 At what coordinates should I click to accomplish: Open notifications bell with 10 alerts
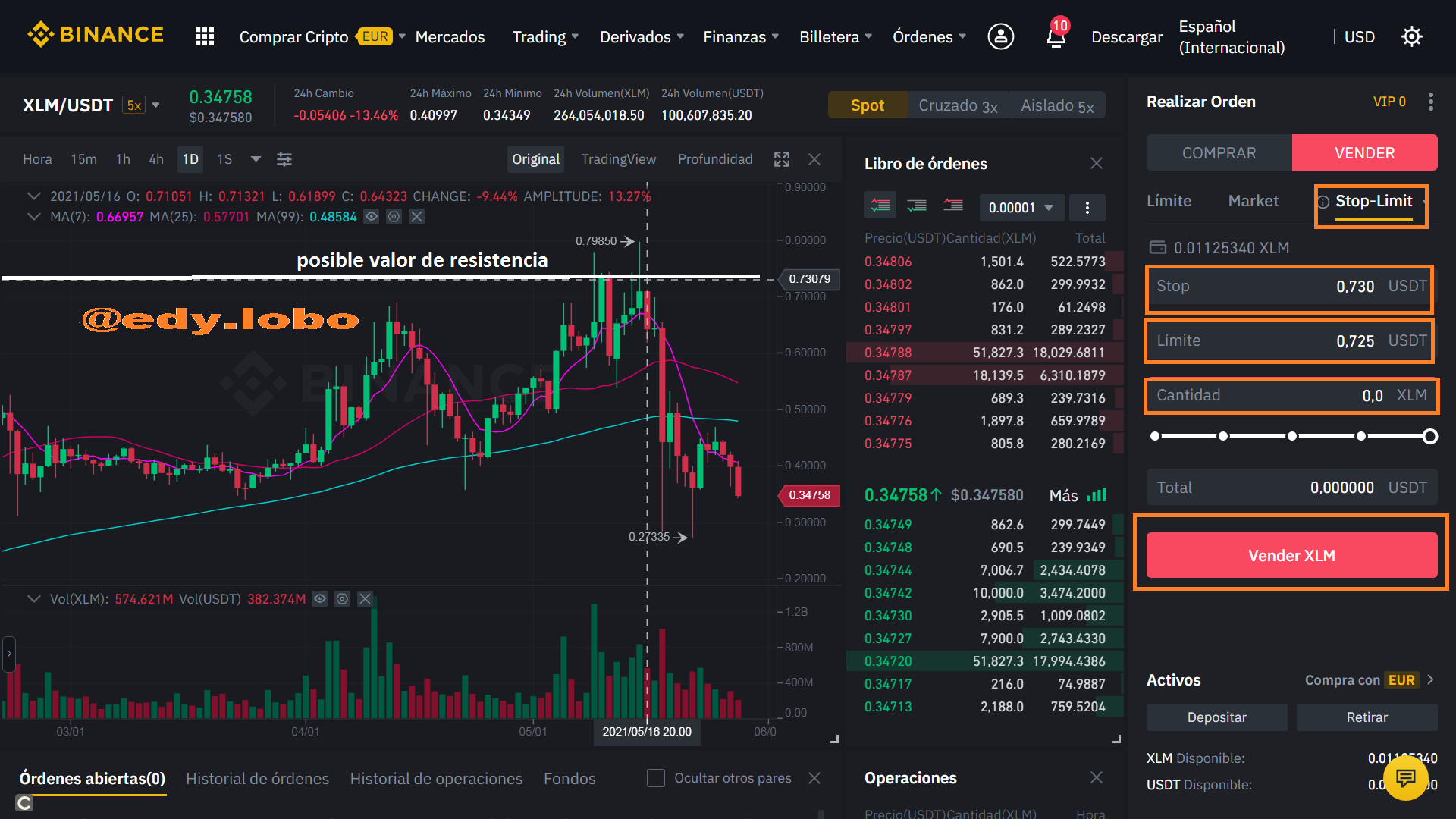pyautogui.click(x=1056, y=35)
